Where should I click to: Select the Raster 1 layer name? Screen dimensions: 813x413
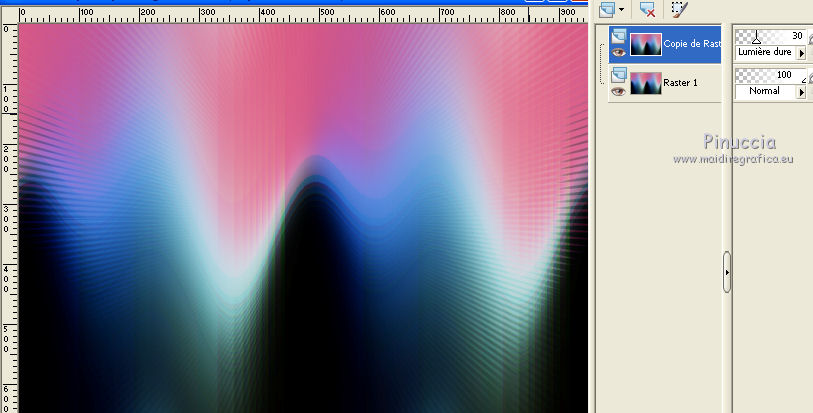click(680, 83)
